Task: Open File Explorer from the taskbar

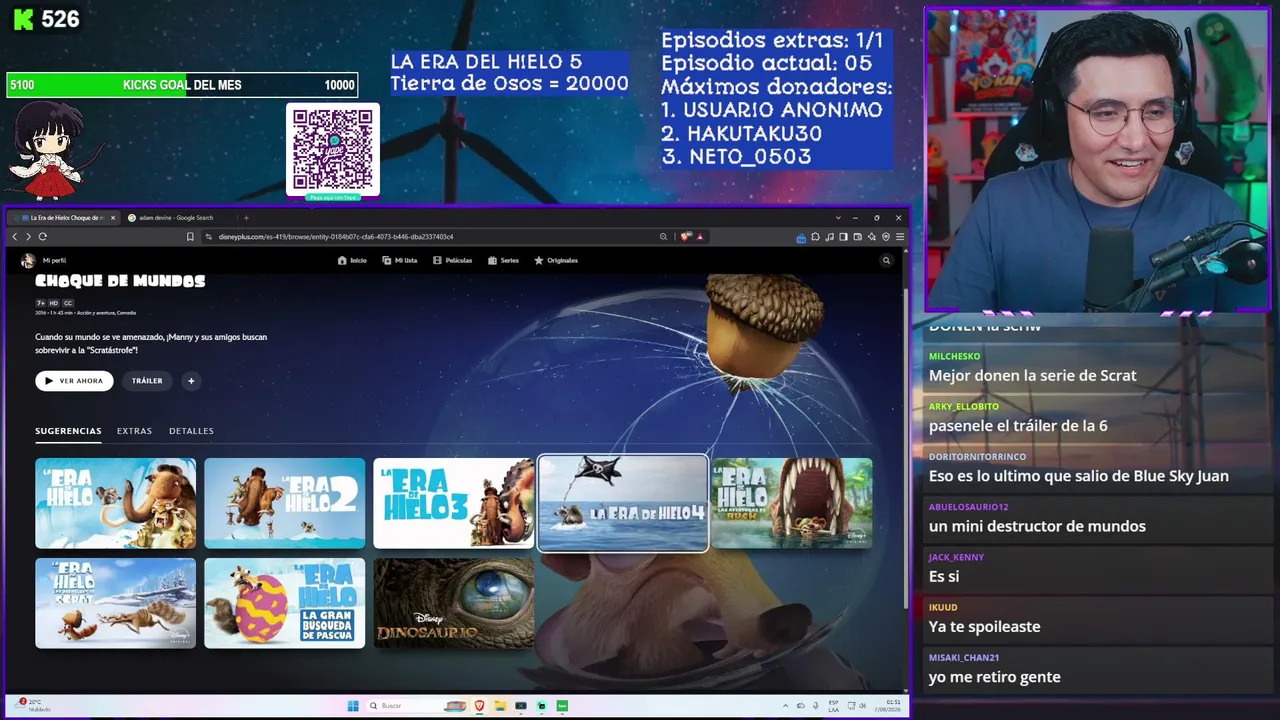Action: 500,706
